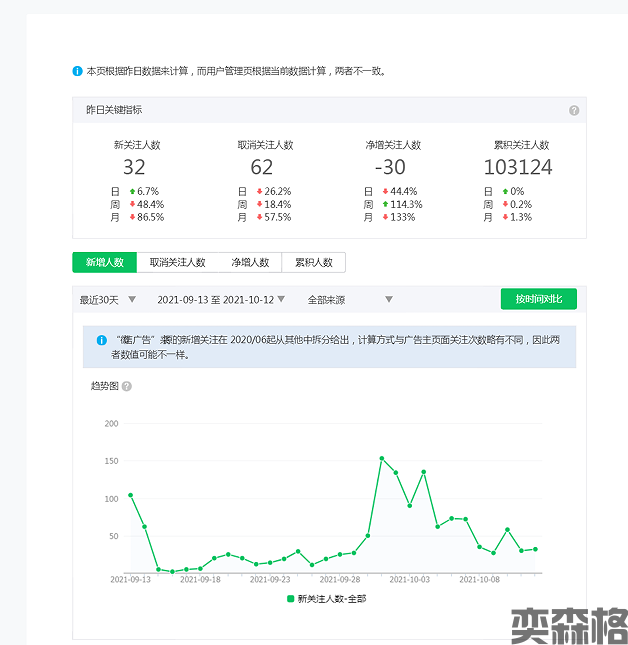Click info icon before 本页根据昨日数据 notice
Image resolution: width=628 pixels, height=645 pixels.
pos(77,71)
